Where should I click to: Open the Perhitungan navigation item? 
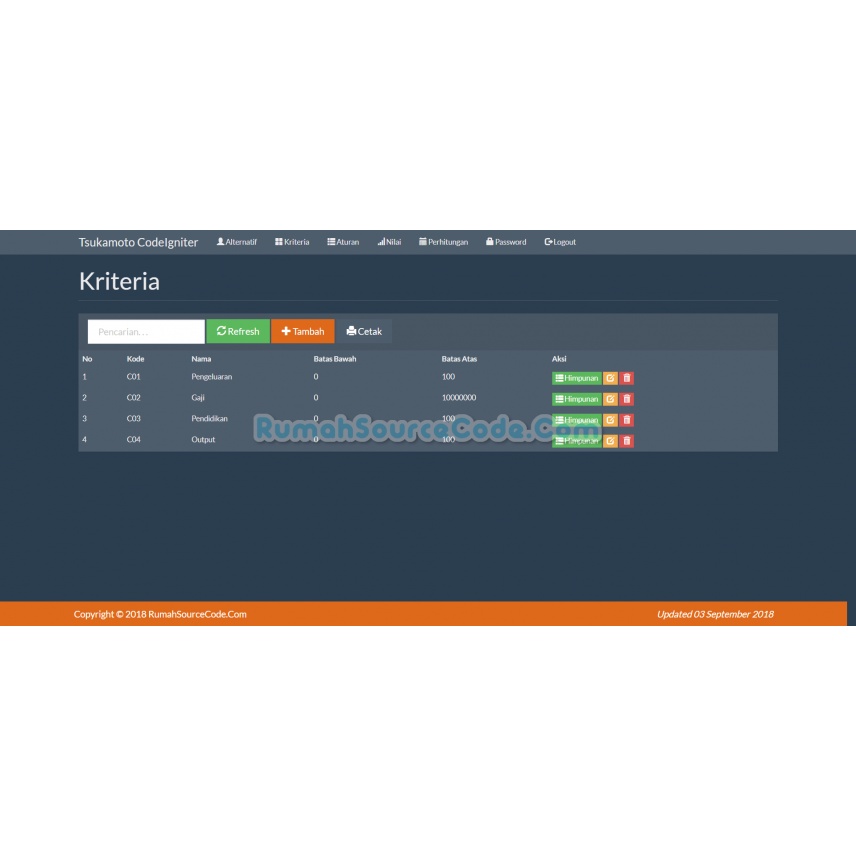coord(443,242)
